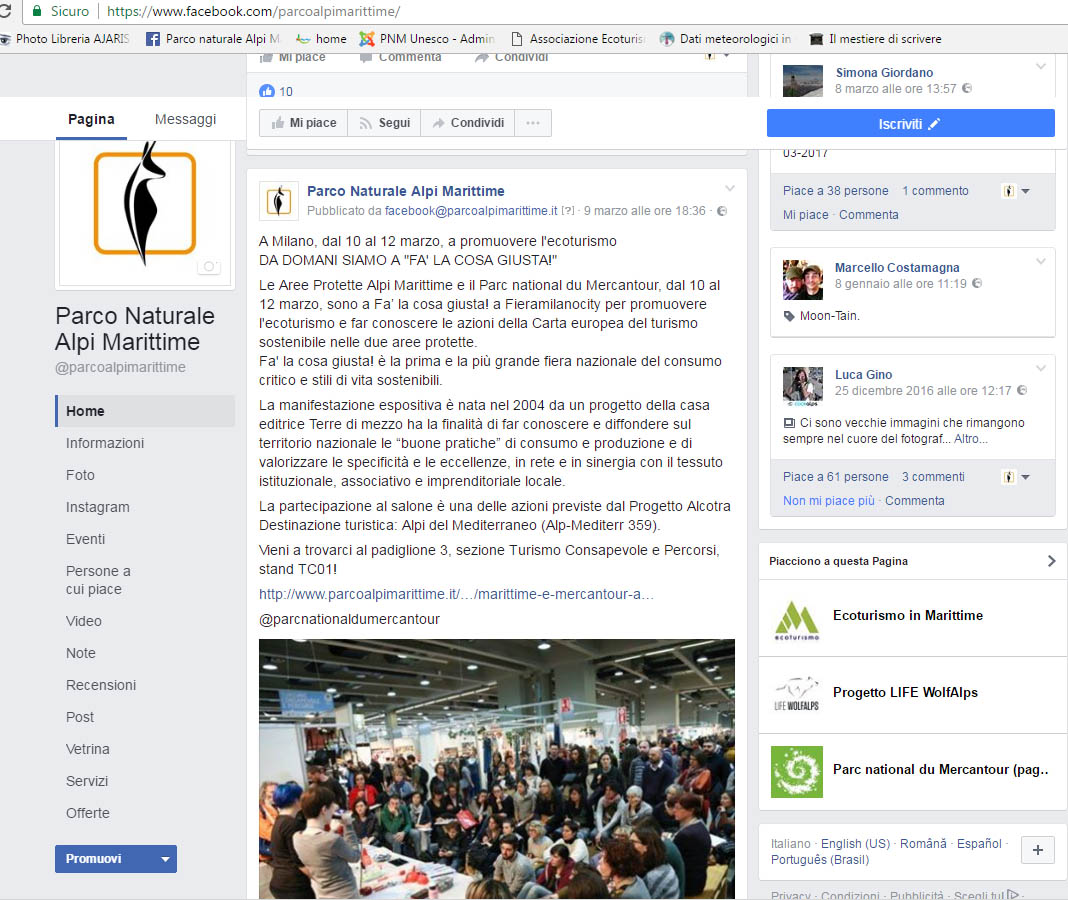Click the browser address bar URL
The height and width of the screenshot is (900, 1068).
[x=253, y=12]
